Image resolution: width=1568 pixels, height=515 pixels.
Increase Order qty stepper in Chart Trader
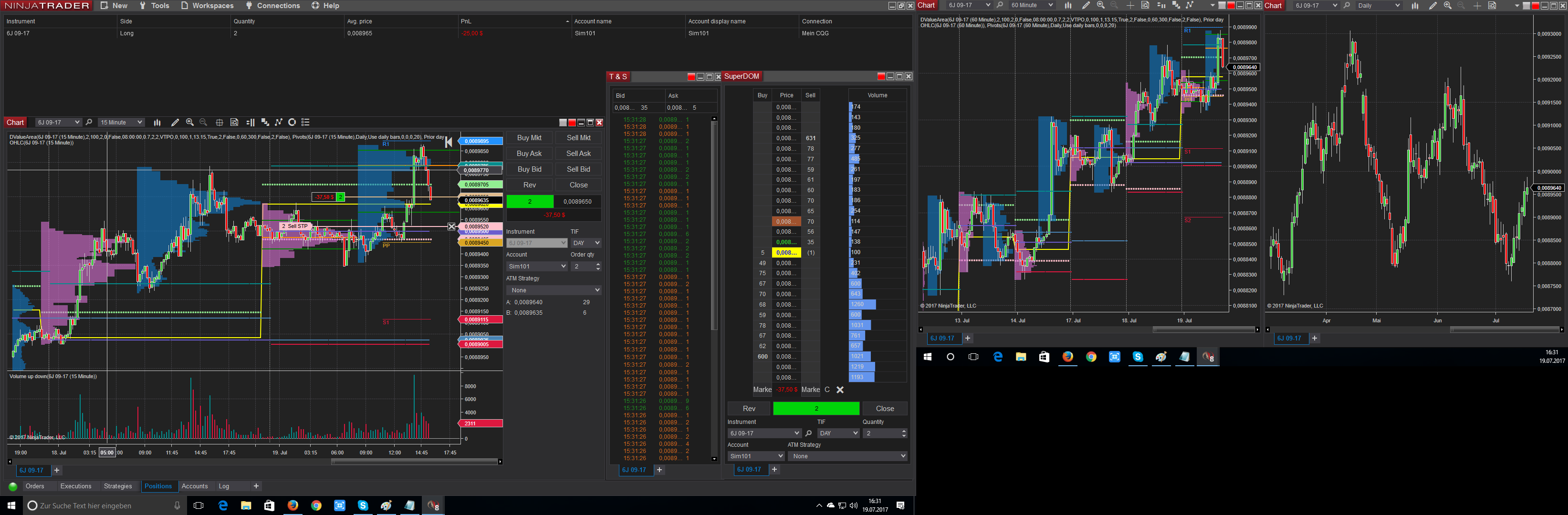tap(598, 264)
